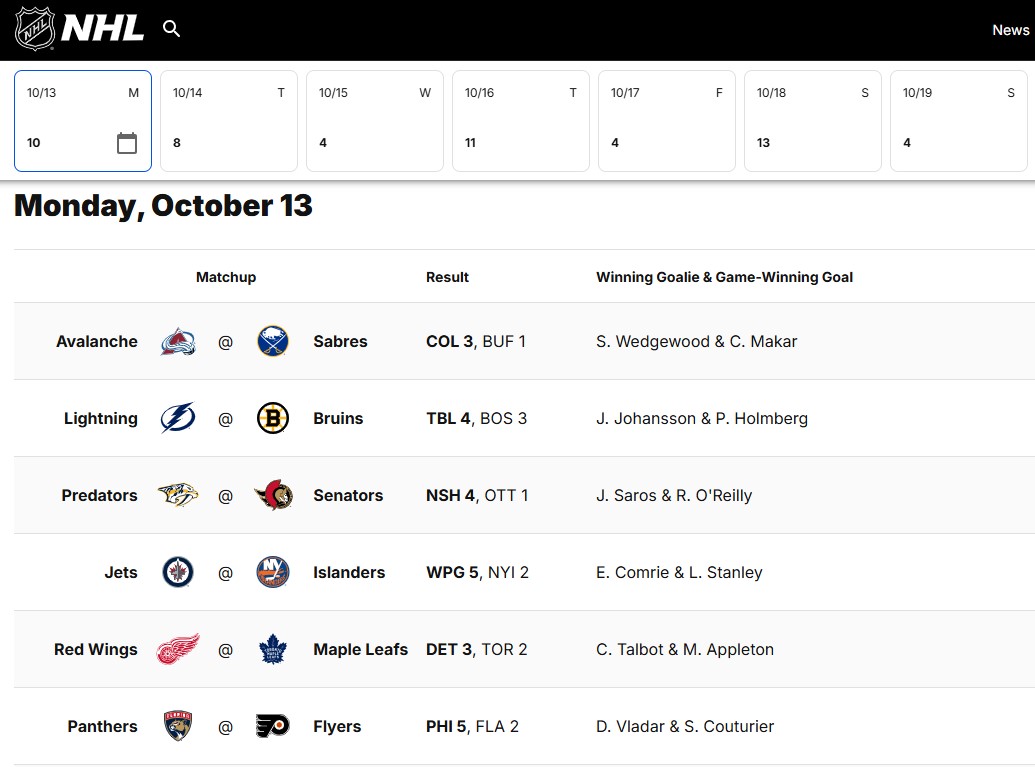Switch to the 10/18 date tab
1035x767 pixels.
812,120
